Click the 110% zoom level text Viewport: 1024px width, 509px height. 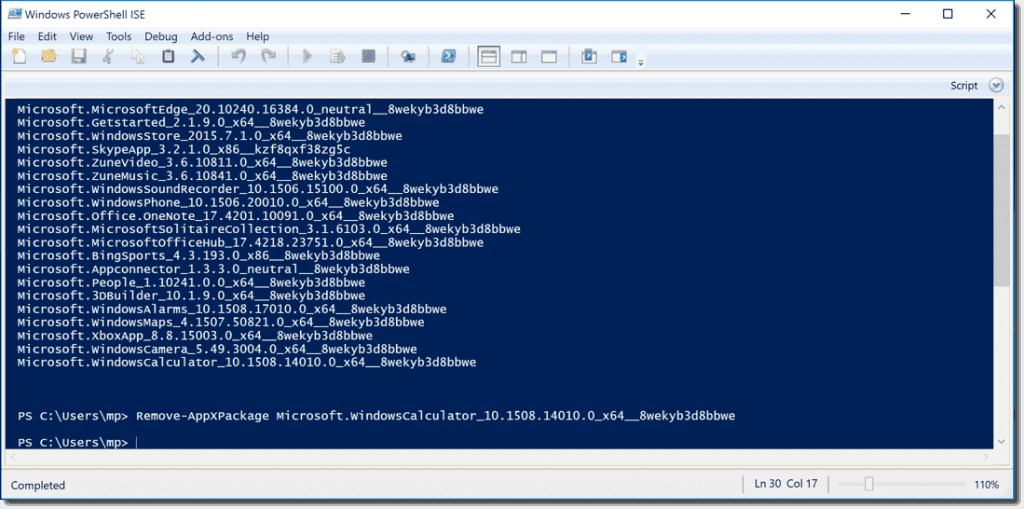(986, 484)
